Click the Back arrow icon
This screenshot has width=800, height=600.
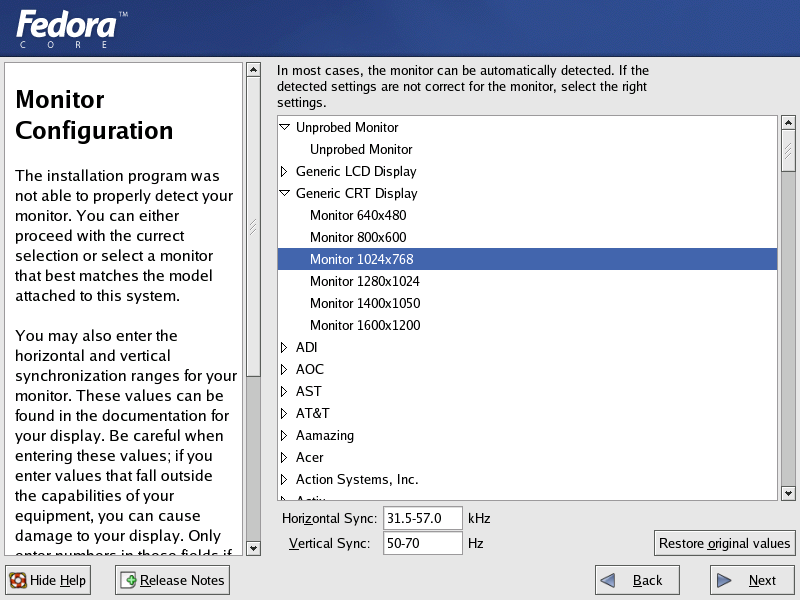pos(608,580)
